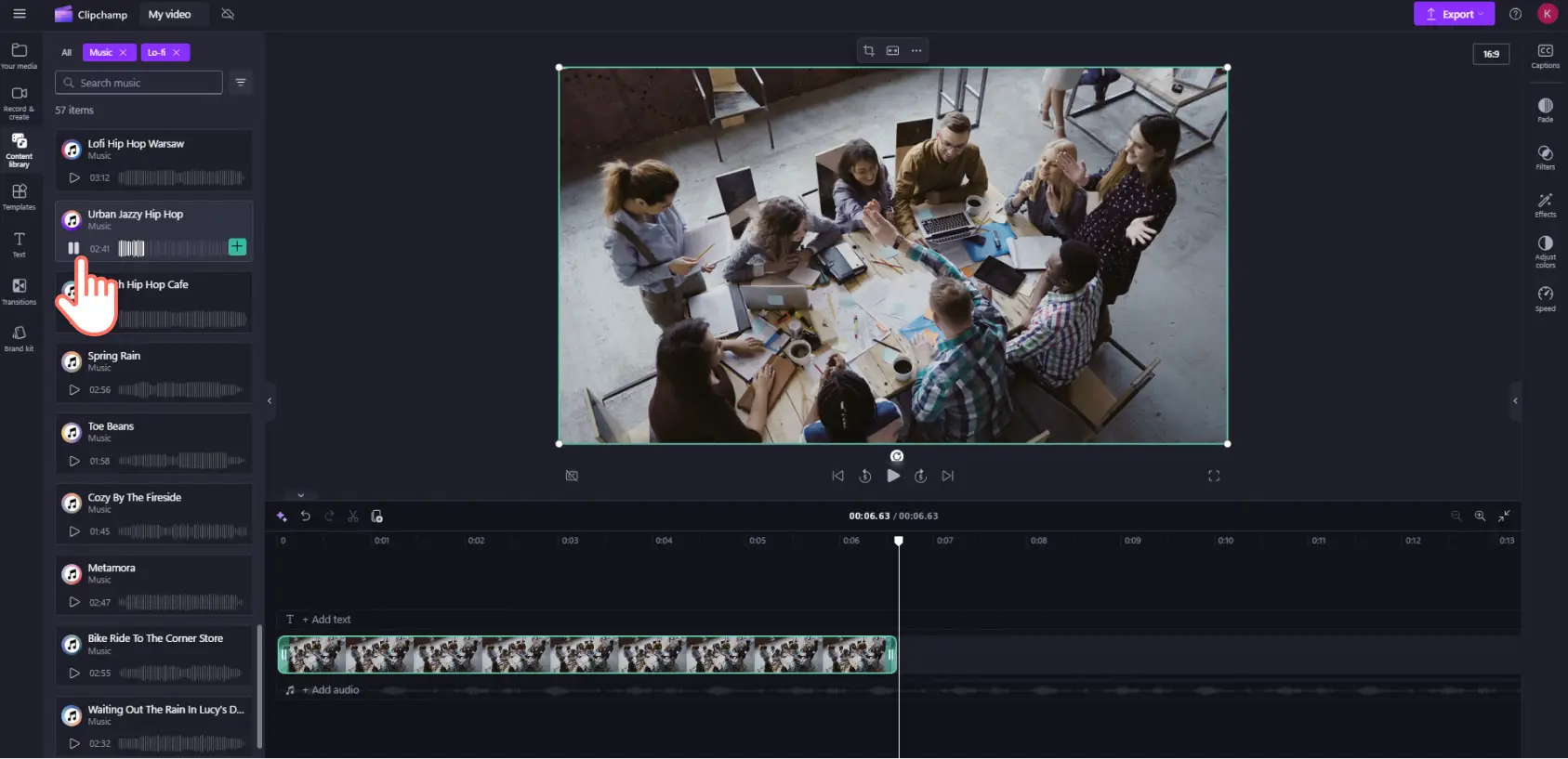Viewport: 1568px width, 759px height.
Task: Click the rotate handle below preview
Action: pyautogui.click(x=897, y=456)
